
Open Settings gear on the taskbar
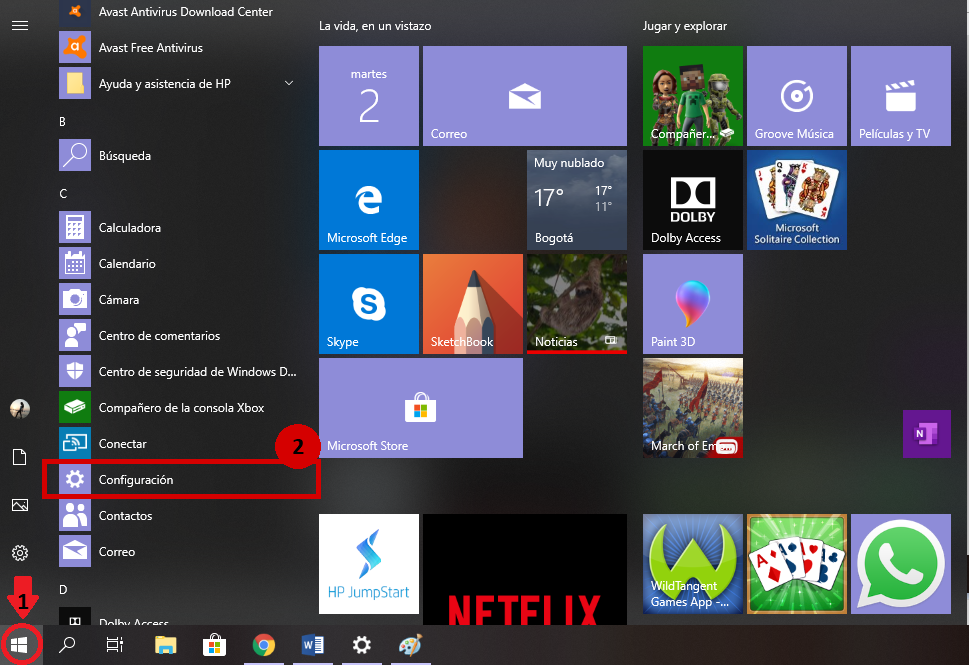click(x=362, y=645)
